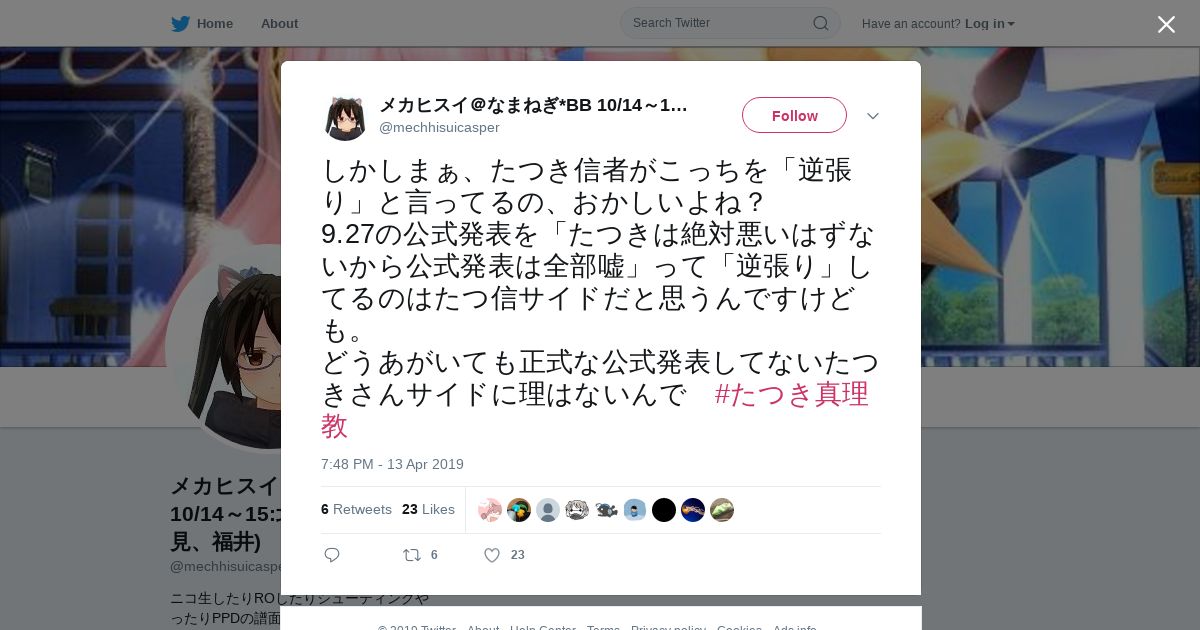1200x630 pixels.
Task: Click the solid black liker avatar
Action: pos(664,510)
